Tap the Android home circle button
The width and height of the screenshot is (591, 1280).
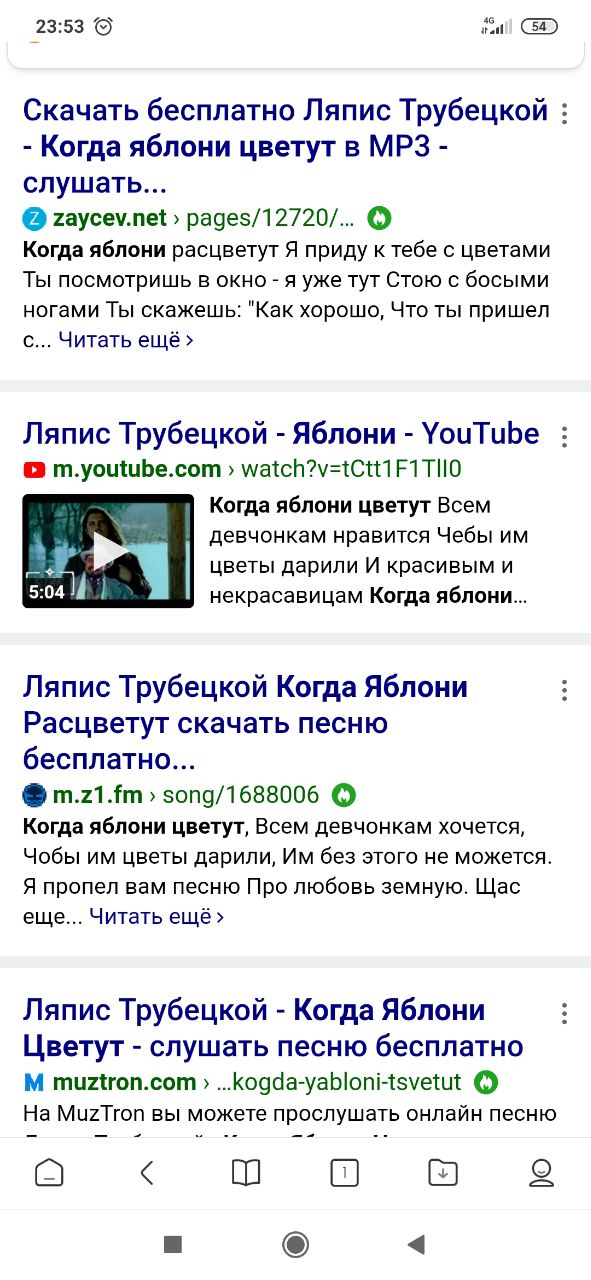(x=295, y=1244)
